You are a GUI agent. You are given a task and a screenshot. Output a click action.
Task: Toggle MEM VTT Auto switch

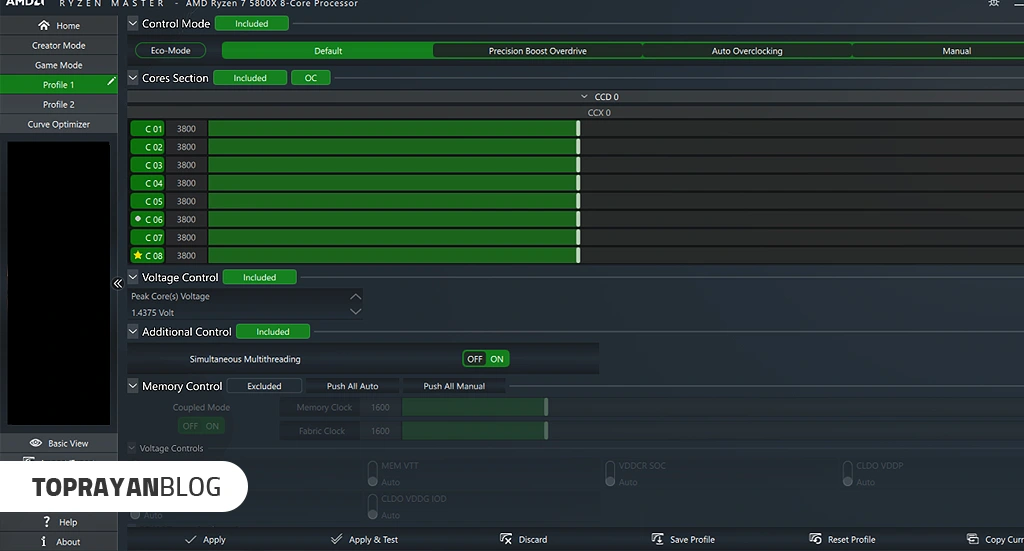click(372, 473)
